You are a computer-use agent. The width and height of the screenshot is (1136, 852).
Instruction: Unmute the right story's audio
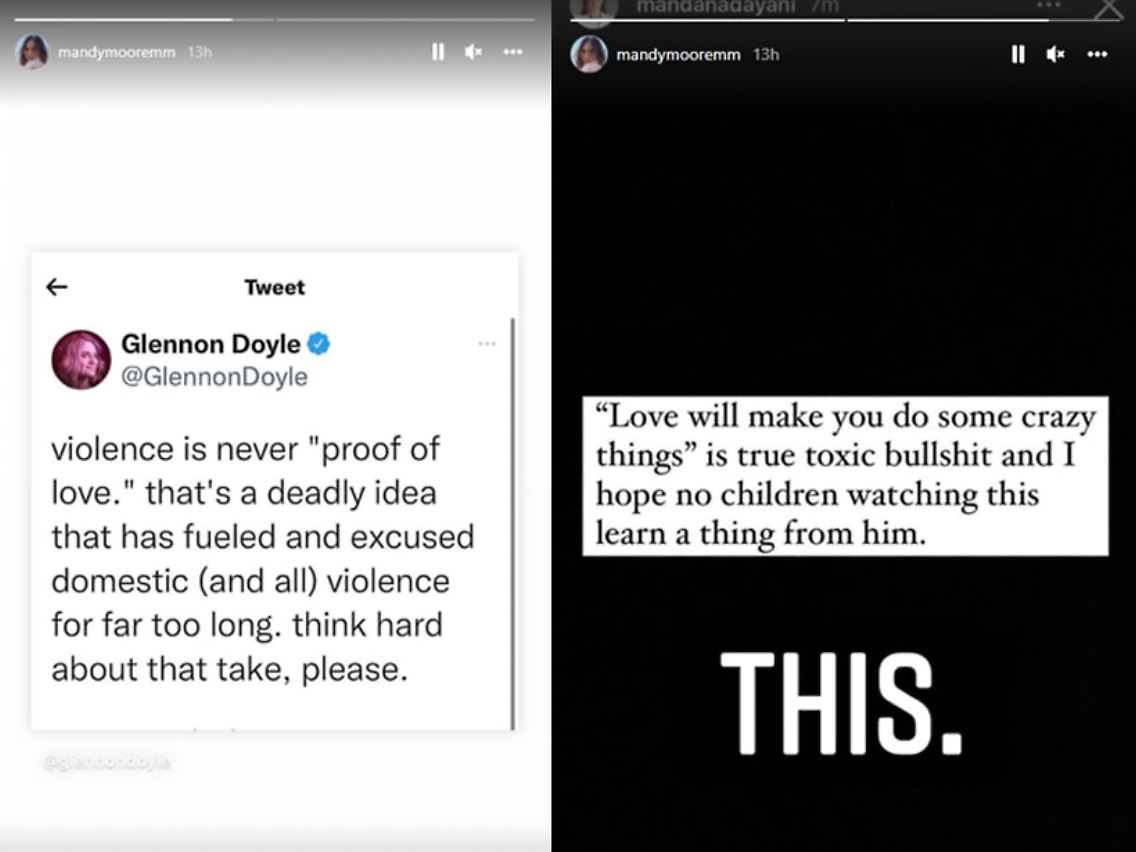pos(1056,54)
